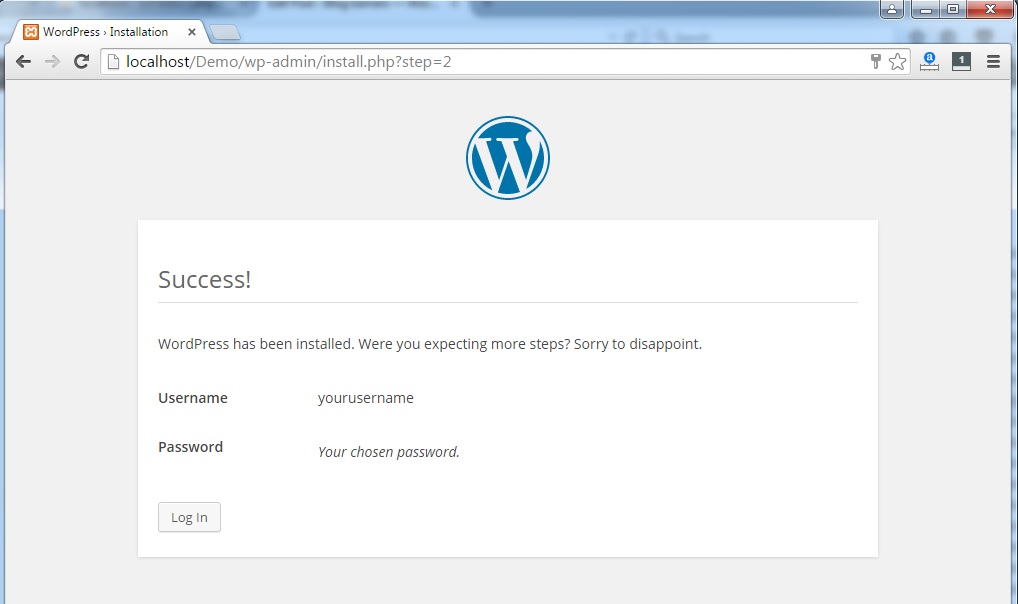The width and height of the screenshot is (1018, 604).
Task: Open the extension icon with the letter a
Action: tap(929, 62)
